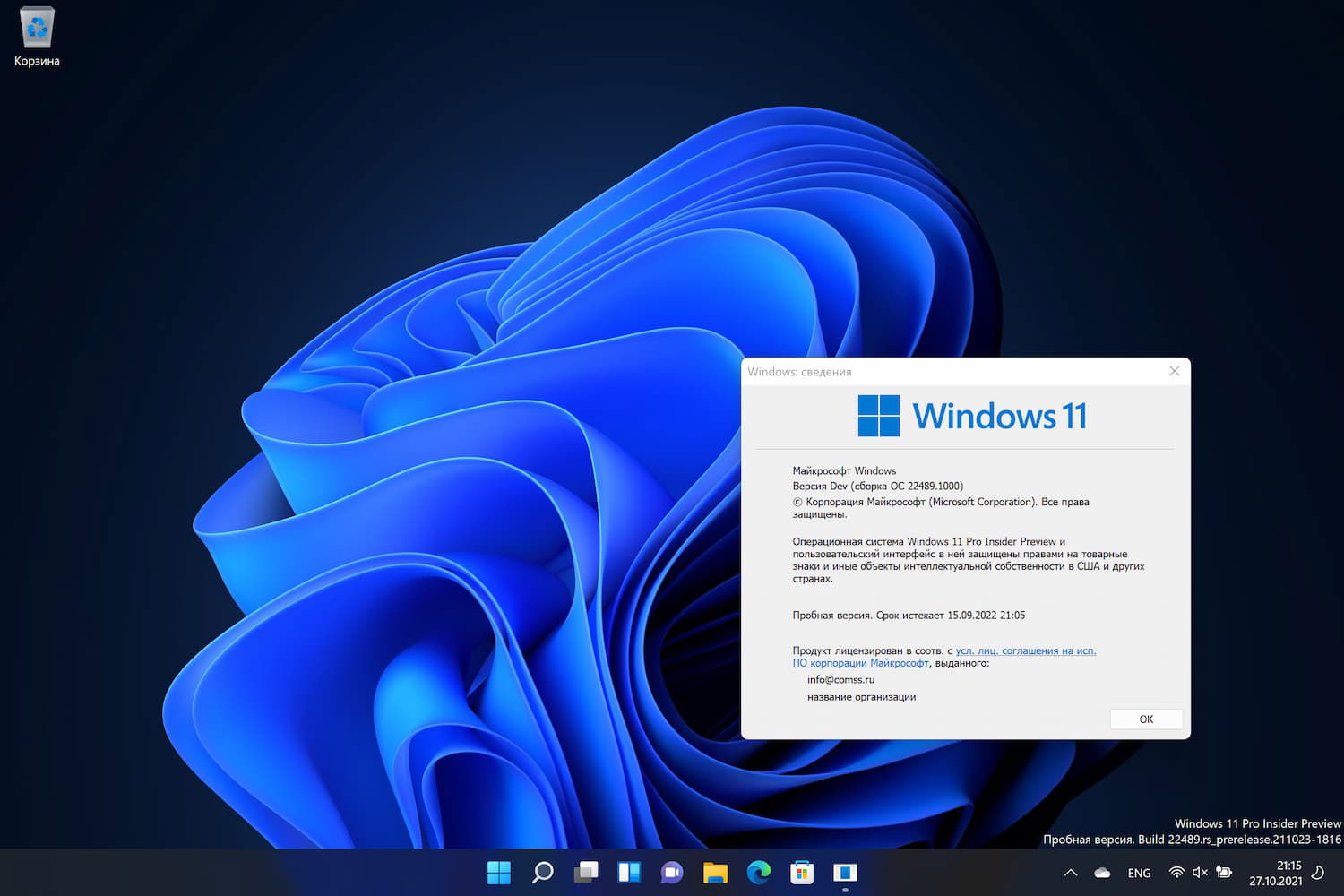Toggle night light via the moon icon

click(x=1318, y=872)
